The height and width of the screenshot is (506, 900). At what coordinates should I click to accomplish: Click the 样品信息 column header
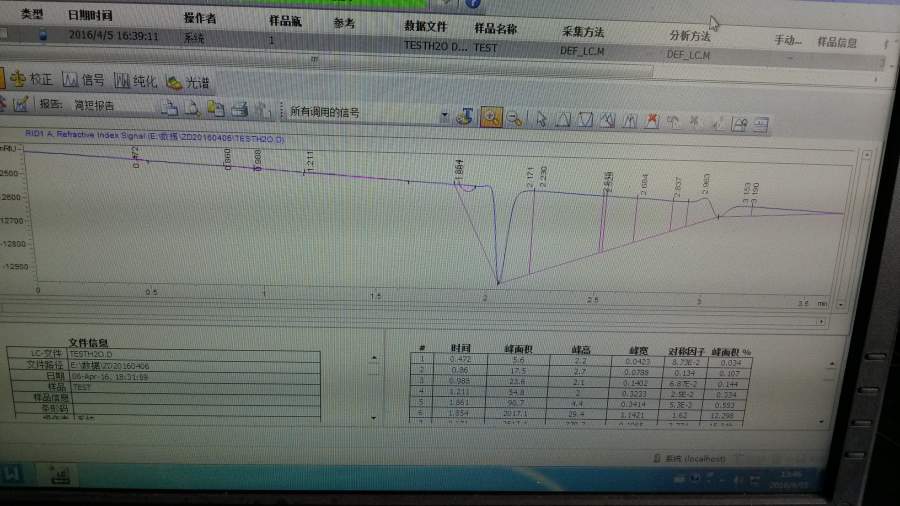pyautogui.click(x=837, y=42)
